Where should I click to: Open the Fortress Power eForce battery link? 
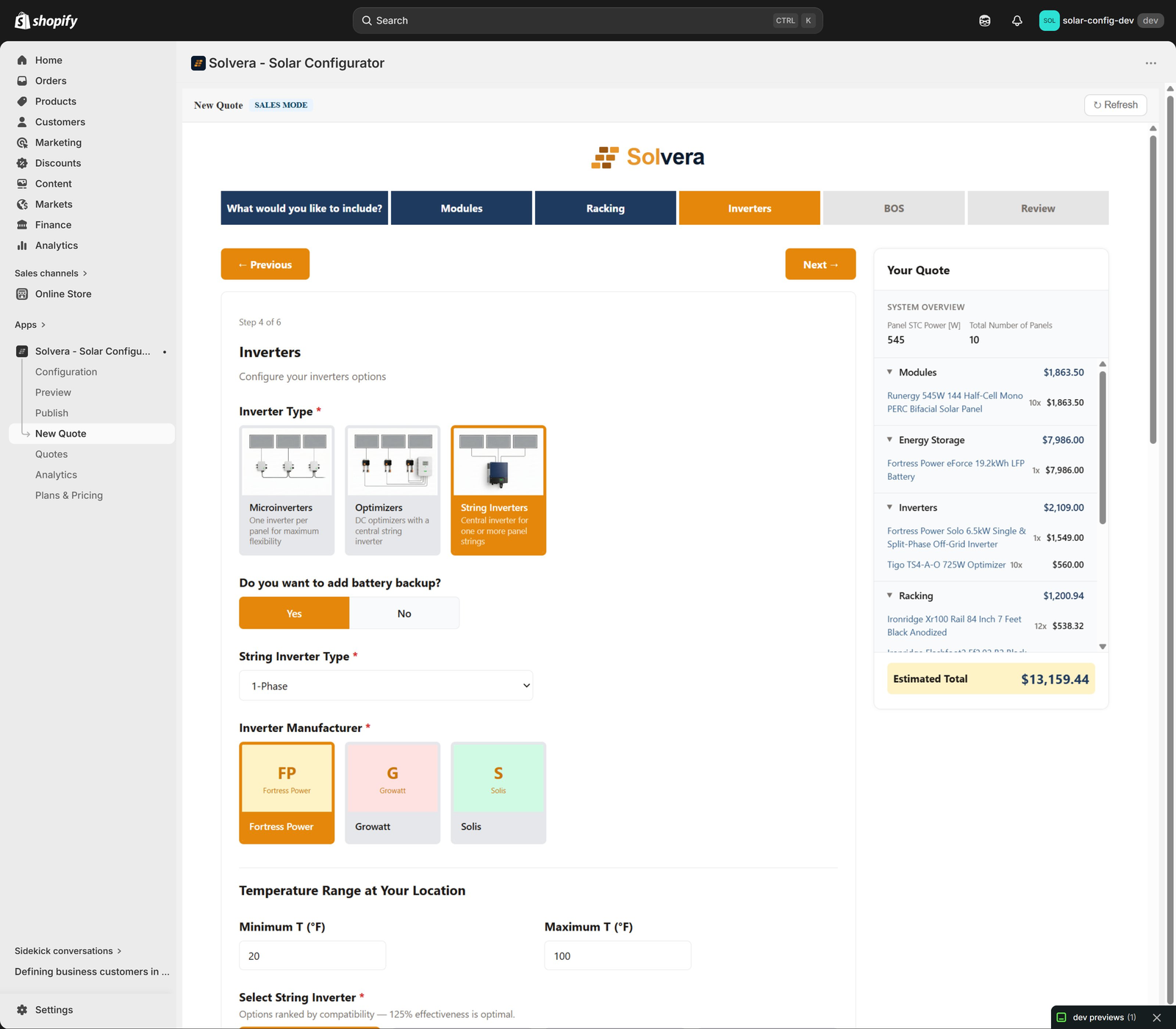[x=955, y=470]
